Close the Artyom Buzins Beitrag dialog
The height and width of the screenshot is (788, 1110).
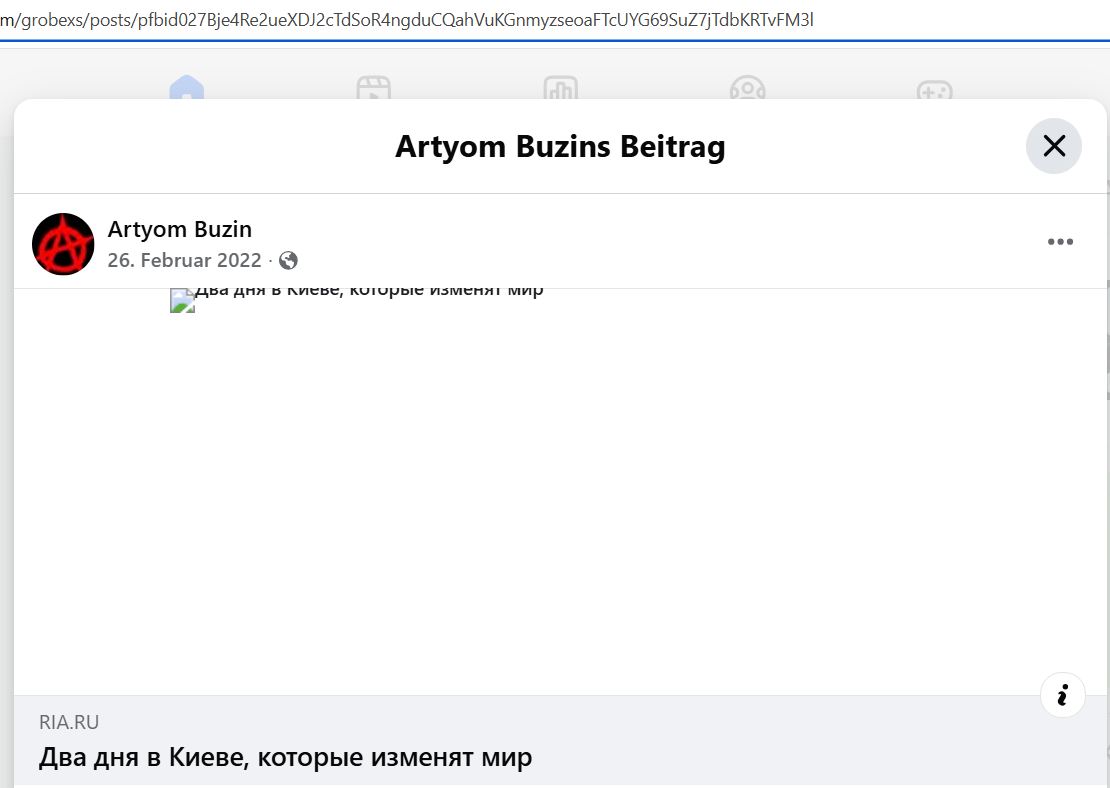pyautogui.click(x=1053, y=146)
